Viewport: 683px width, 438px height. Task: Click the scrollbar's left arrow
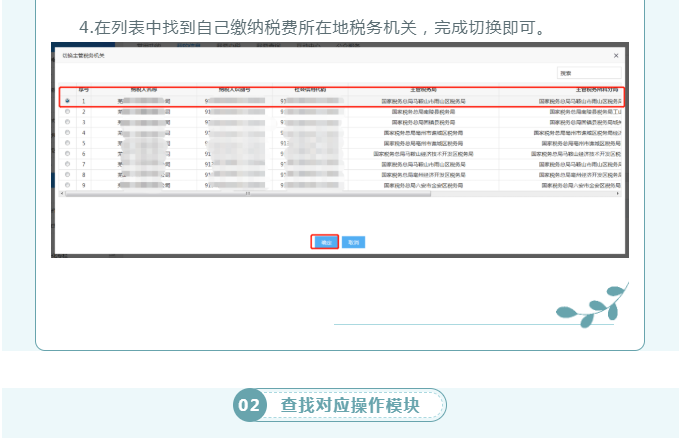(x=62, y=193)
